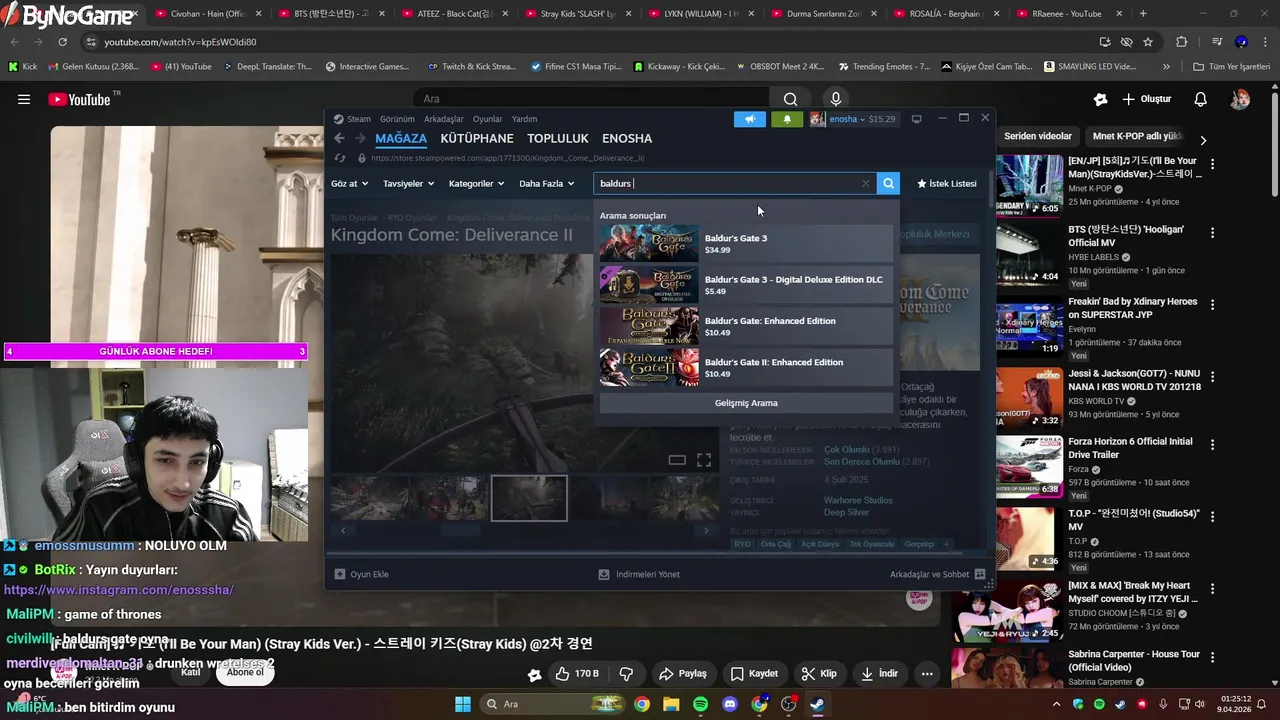Open enosha account wallet dropdown
The width and height of the screenshot is (1280, 720).
click(853, 119)
